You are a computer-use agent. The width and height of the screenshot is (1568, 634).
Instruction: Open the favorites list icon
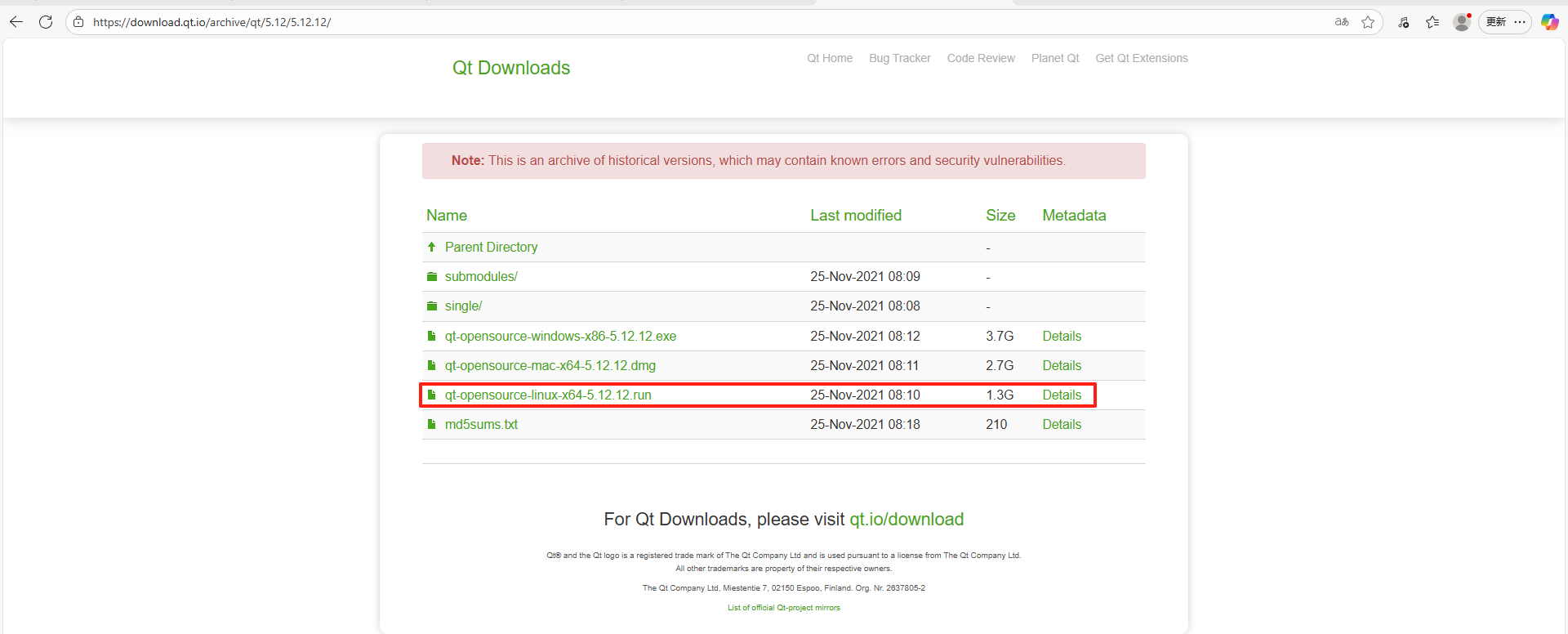(x=1432, y=22)
